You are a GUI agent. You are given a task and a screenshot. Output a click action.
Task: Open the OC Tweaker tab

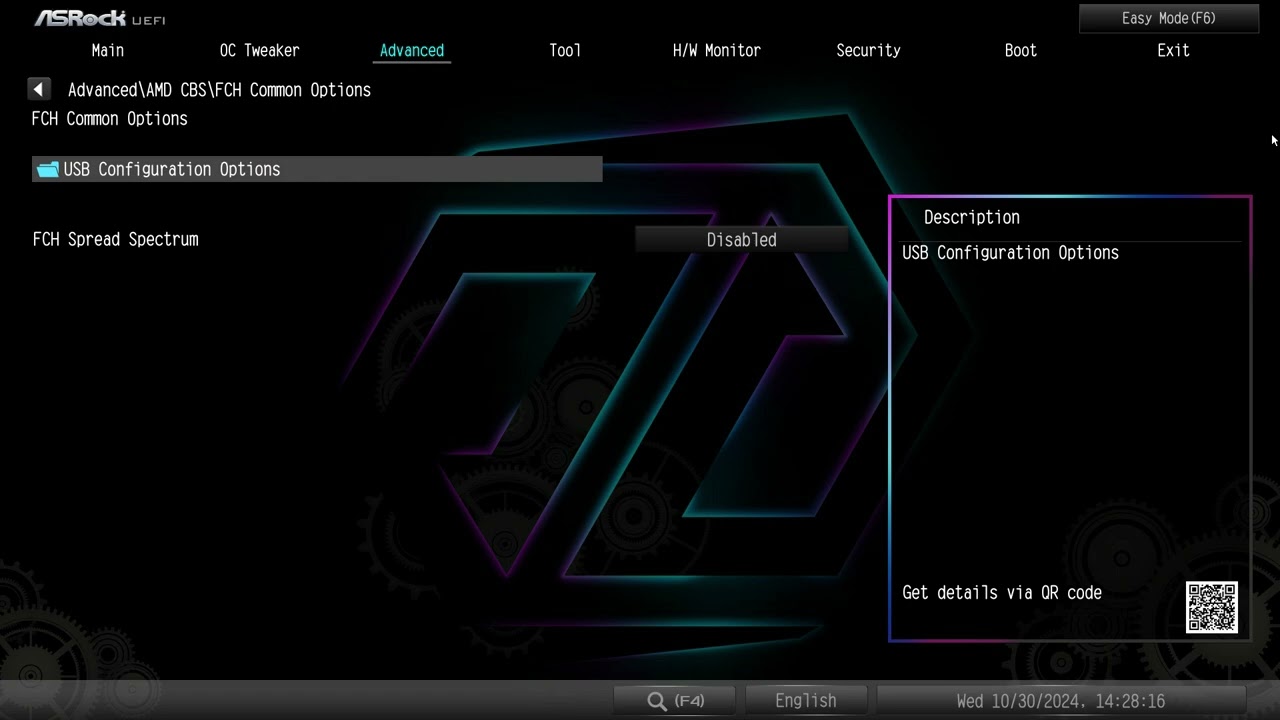[x=260, y=50]
